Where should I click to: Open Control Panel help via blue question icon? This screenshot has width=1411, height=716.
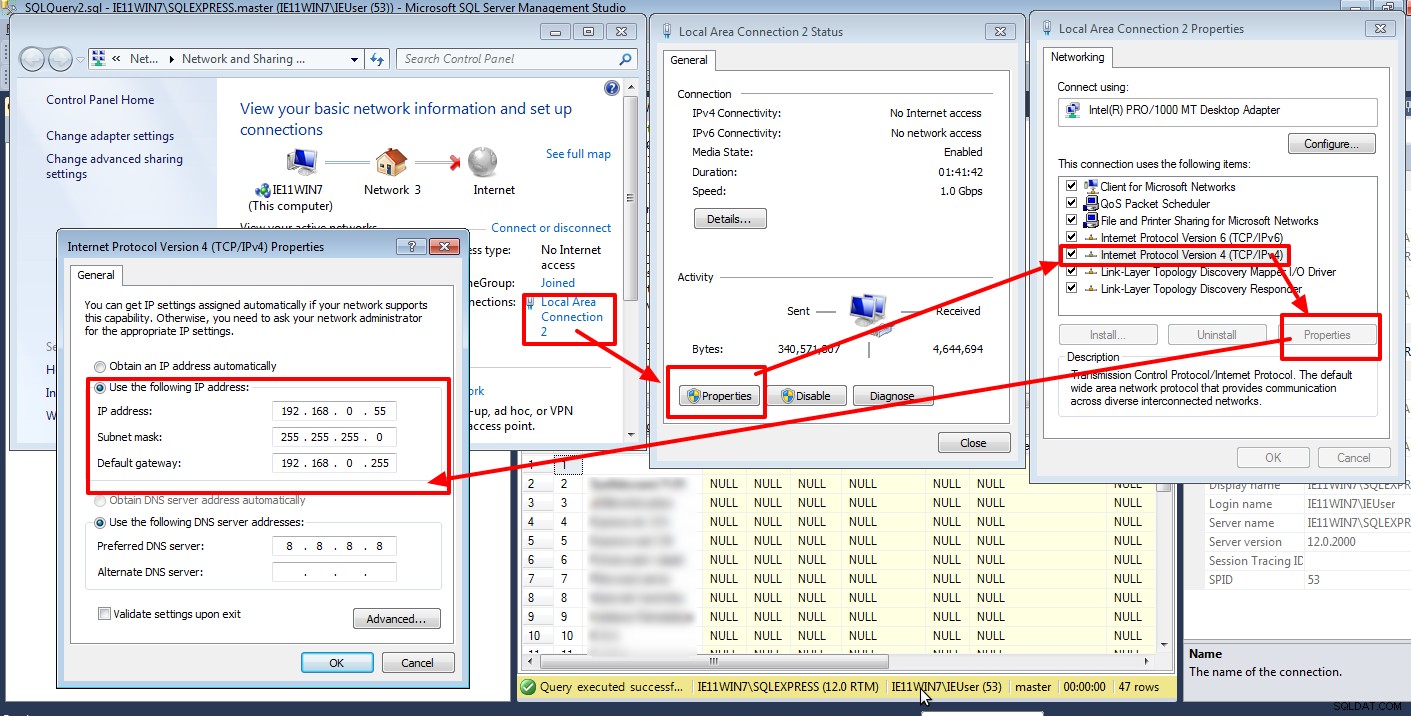[612, 88]
